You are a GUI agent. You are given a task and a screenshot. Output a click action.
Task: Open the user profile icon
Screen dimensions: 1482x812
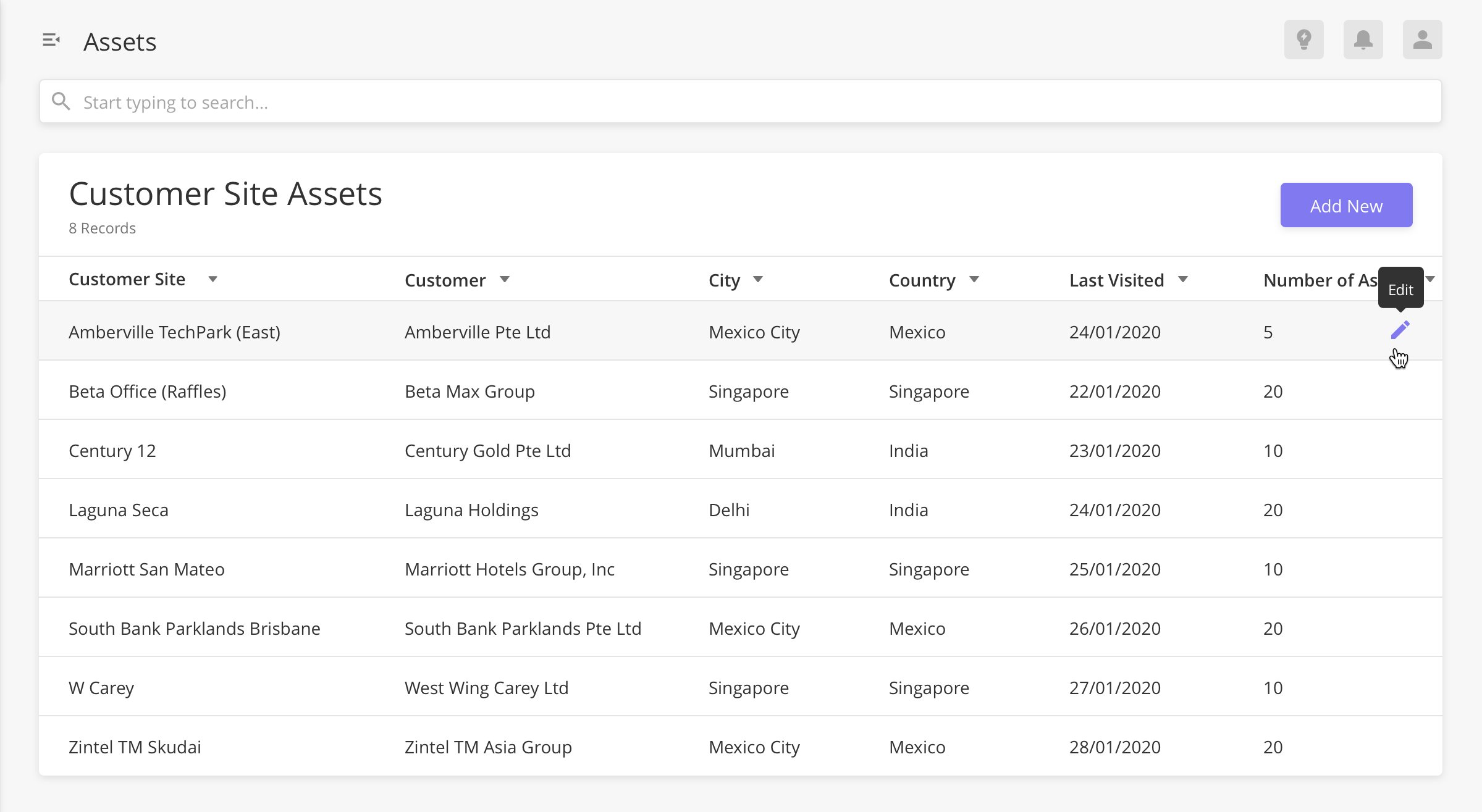click(x=1422, y=40)
